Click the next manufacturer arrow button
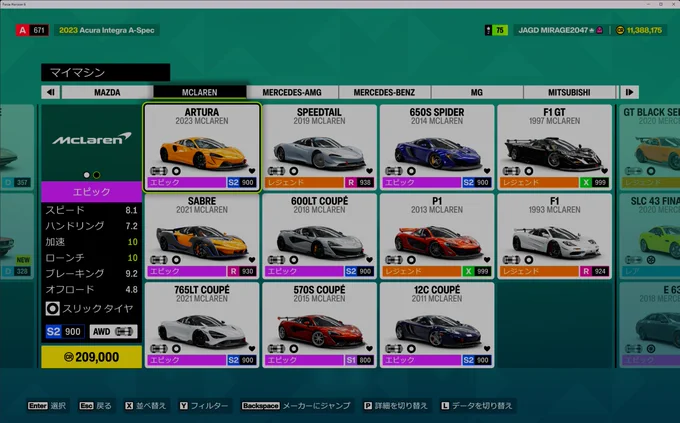680x423 pixels. point(629,92)
